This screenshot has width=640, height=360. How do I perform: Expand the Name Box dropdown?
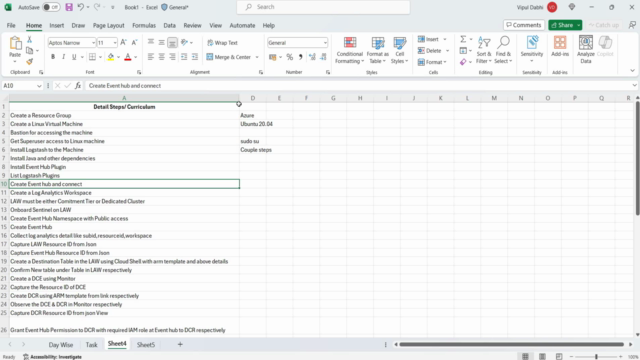pyautogui.click(x=39, y=86)
